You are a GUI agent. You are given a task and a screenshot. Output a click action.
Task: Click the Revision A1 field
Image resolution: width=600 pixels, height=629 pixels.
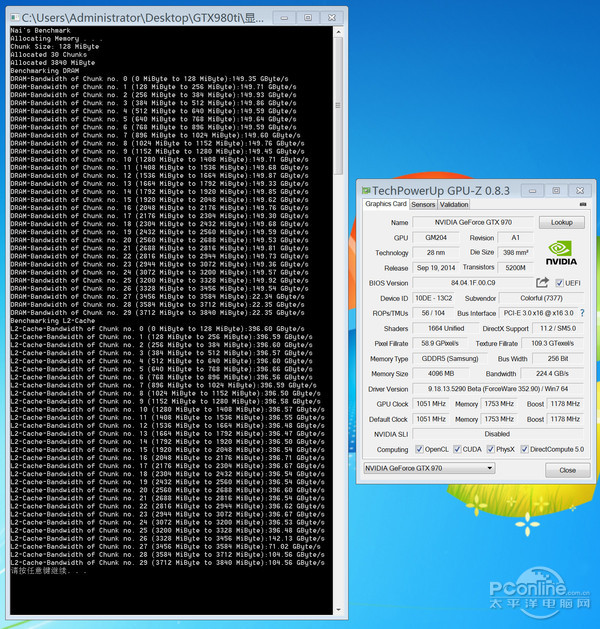[x=515, y=237]
